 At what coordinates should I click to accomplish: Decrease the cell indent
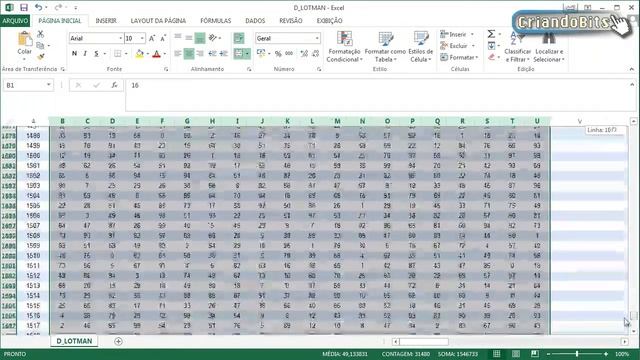212,53
